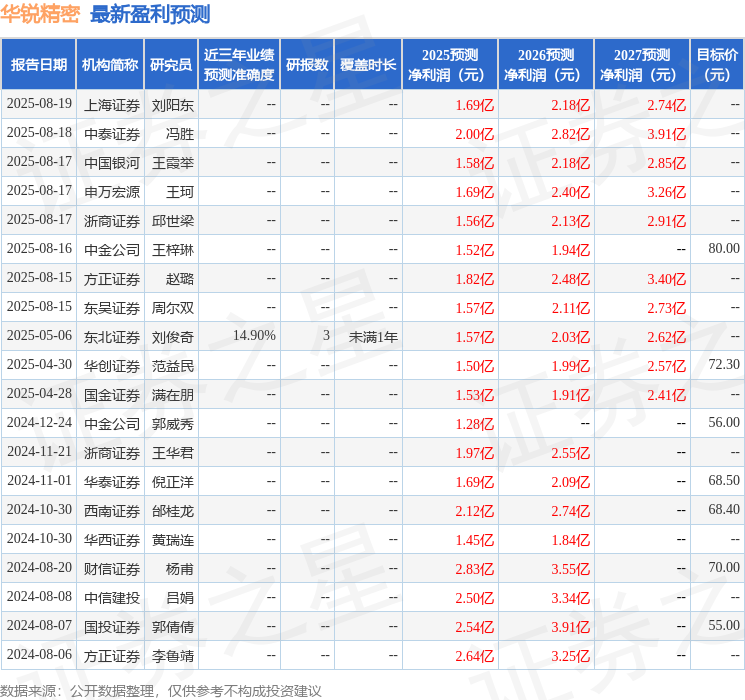Click analyst name 赵璐
Screen dimensions: 745x700
[180, 279]
